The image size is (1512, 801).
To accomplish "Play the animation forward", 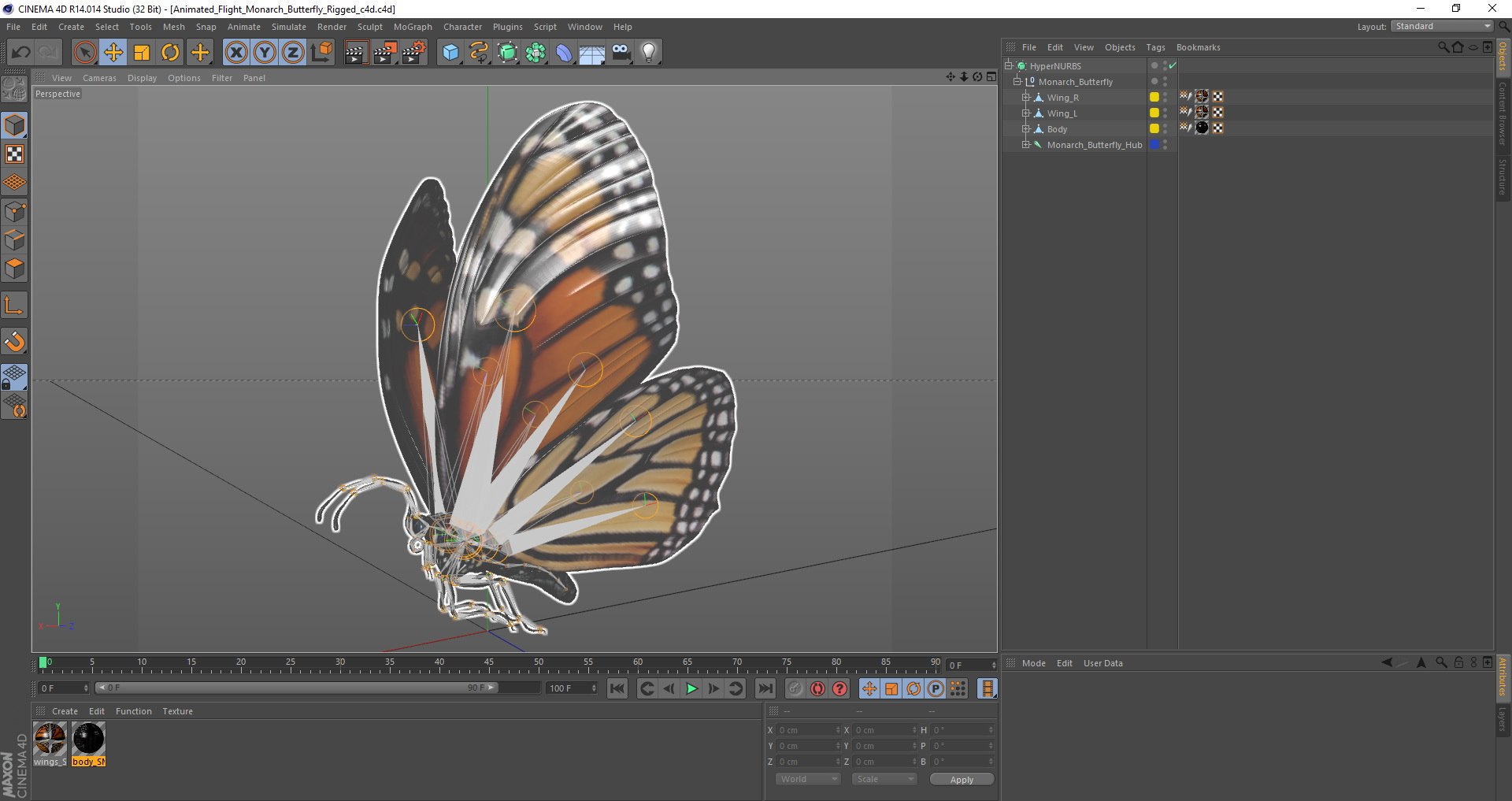I will click(x=691, y=688).
